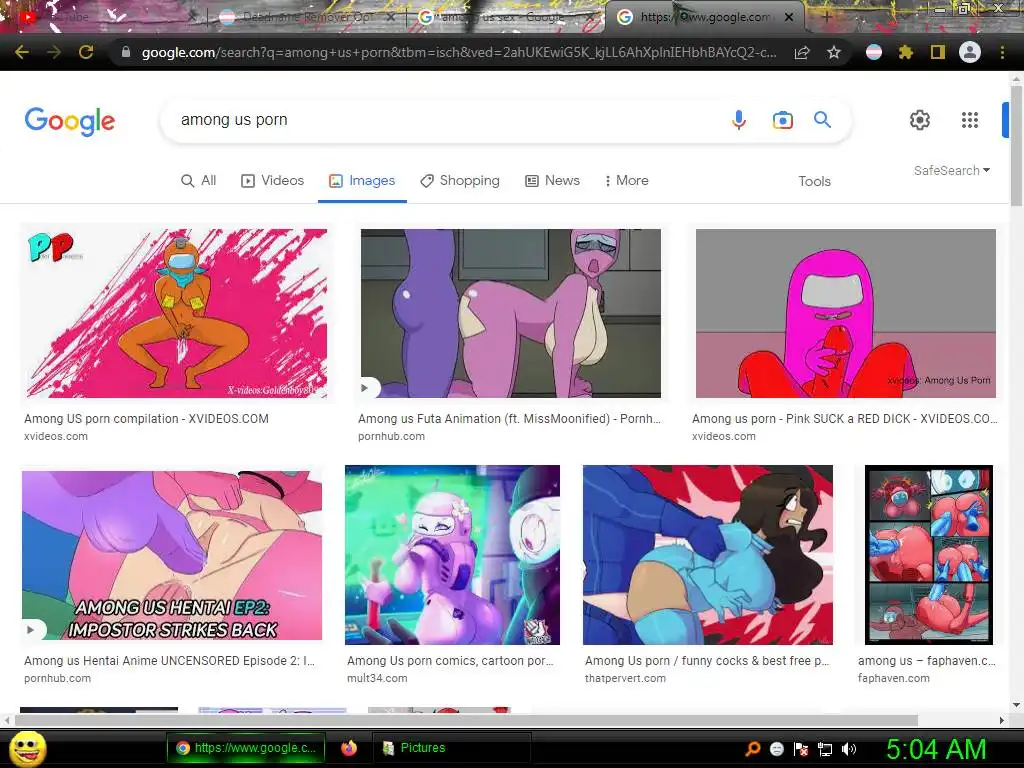Start voice search with microphone icon
This screenshot has width=1024, height=768.
pyautogui.click(x=739, y=120)
